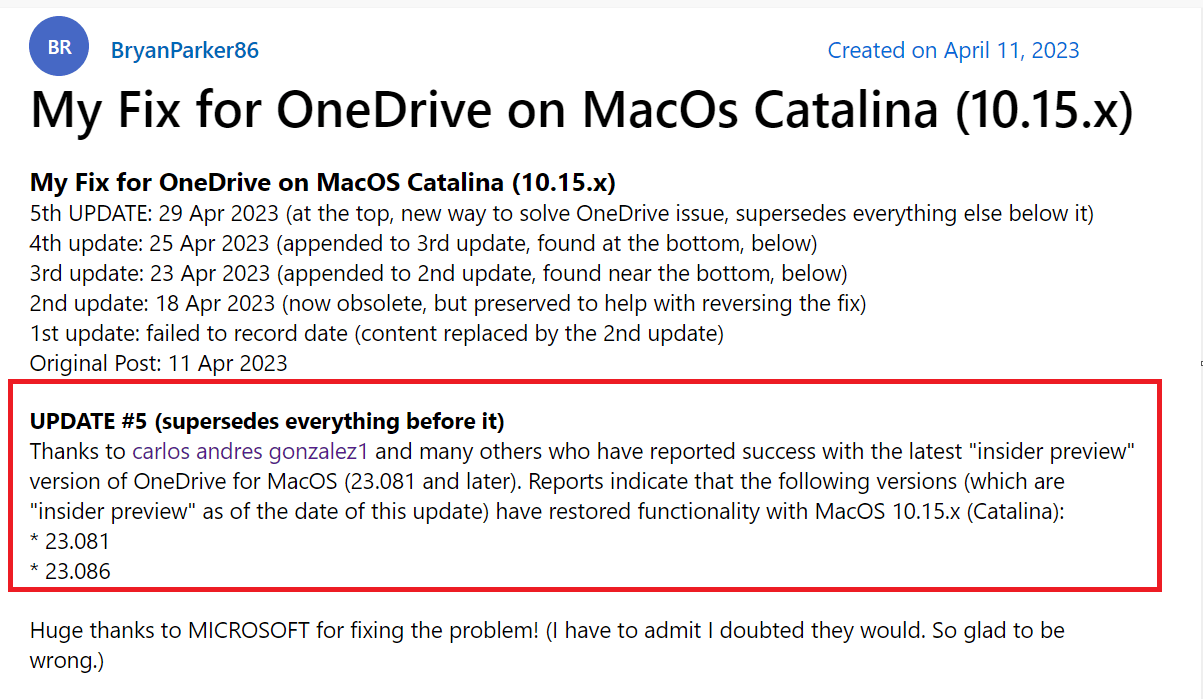This screenshot has height=699, width=1203.
Task: Open carlos andres gonzalez1's profile link
Action: click(252, 451)
